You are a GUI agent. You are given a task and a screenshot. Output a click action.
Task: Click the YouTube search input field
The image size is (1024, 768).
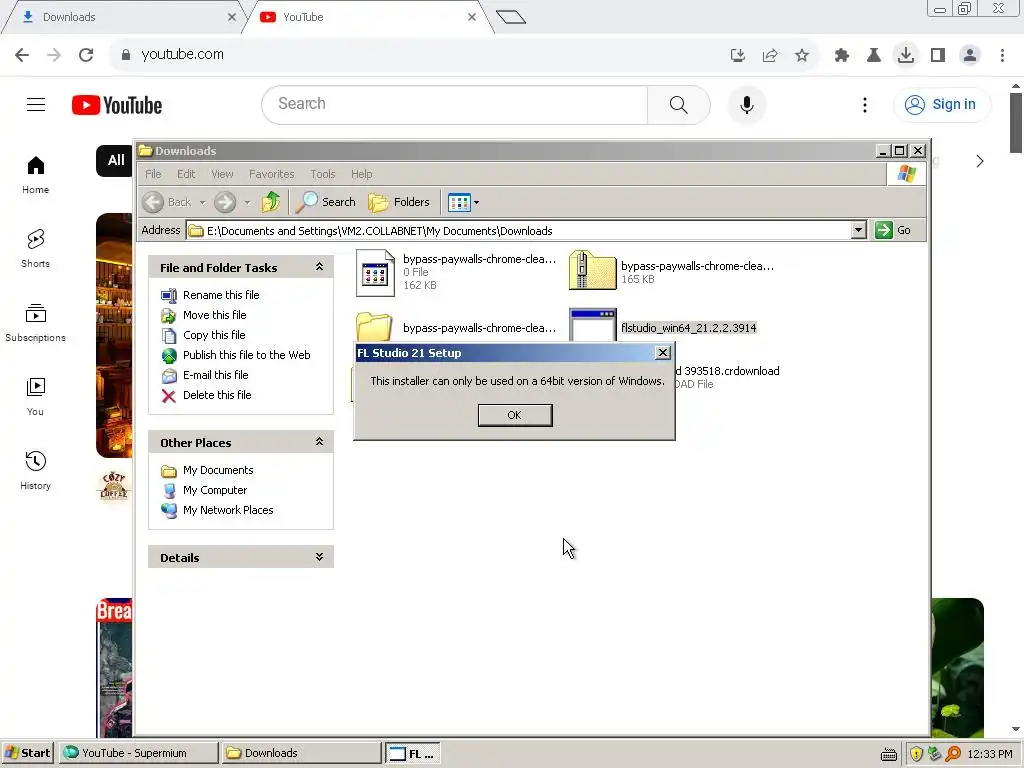[455, 104]
